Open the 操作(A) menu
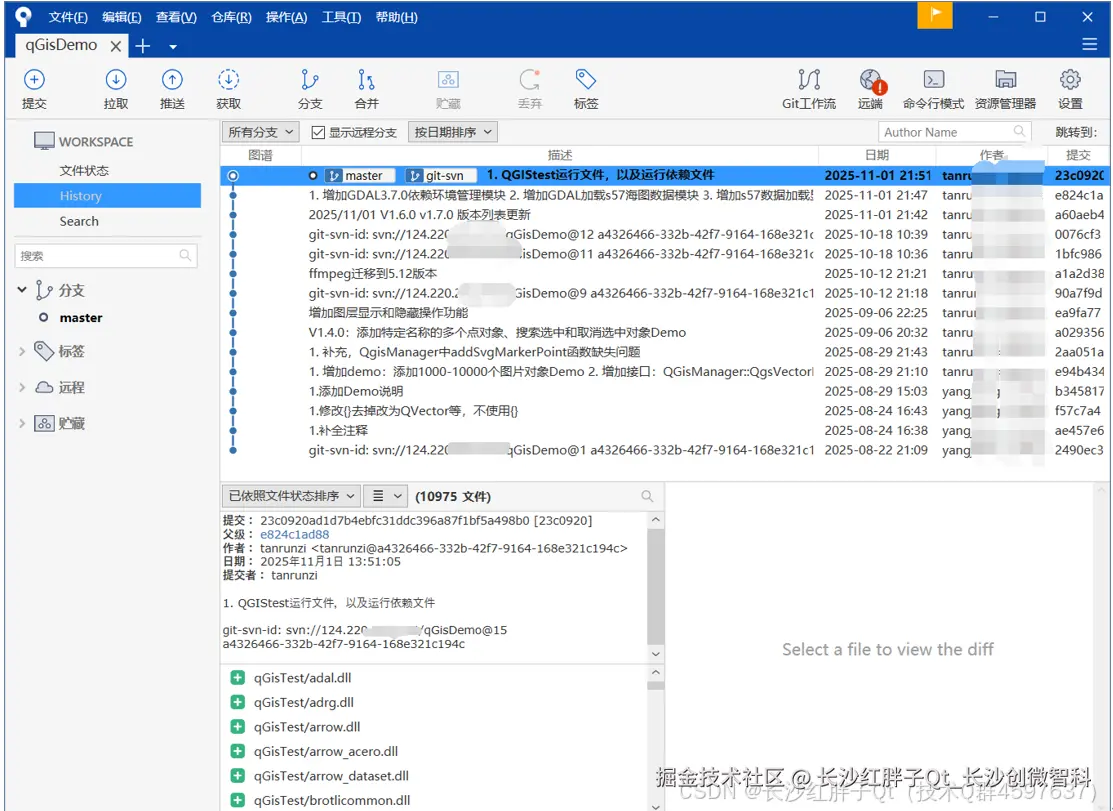Image resolution: width=1113 pixels, height=811 pixels. 286,17
